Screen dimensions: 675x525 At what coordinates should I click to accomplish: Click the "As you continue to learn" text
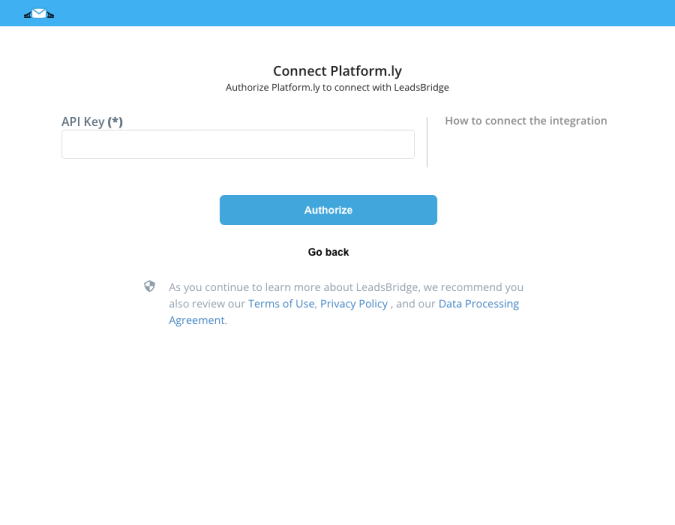click(x=229, y=287)
